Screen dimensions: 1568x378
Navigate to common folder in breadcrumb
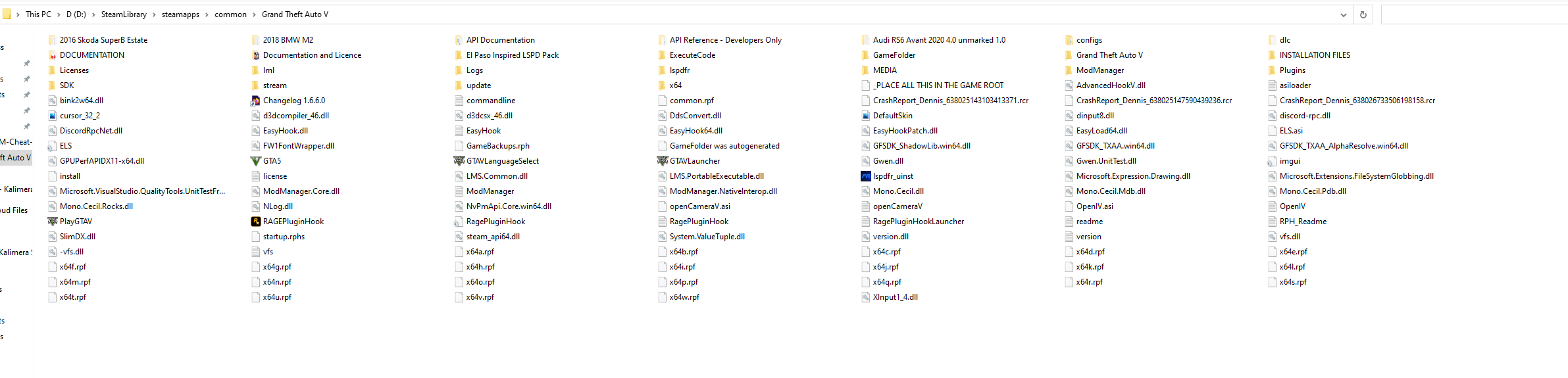pos(230,14)
